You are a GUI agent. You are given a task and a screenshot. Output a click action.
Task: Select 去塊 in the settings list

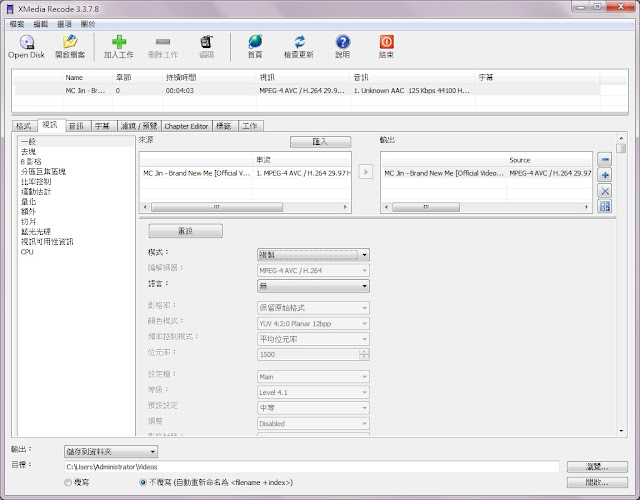[29, 152]
